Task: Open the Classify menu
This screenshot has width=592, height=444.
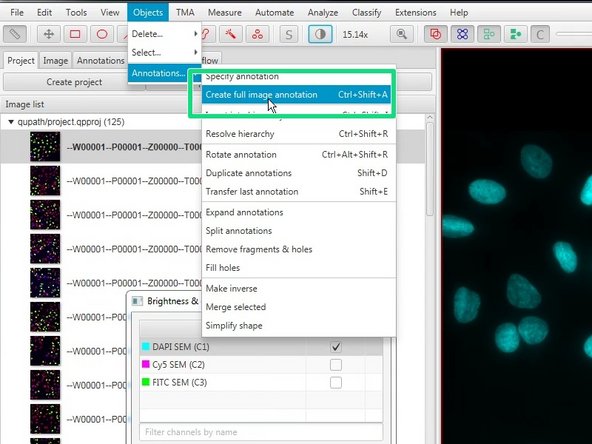Action: click(367, 12)
